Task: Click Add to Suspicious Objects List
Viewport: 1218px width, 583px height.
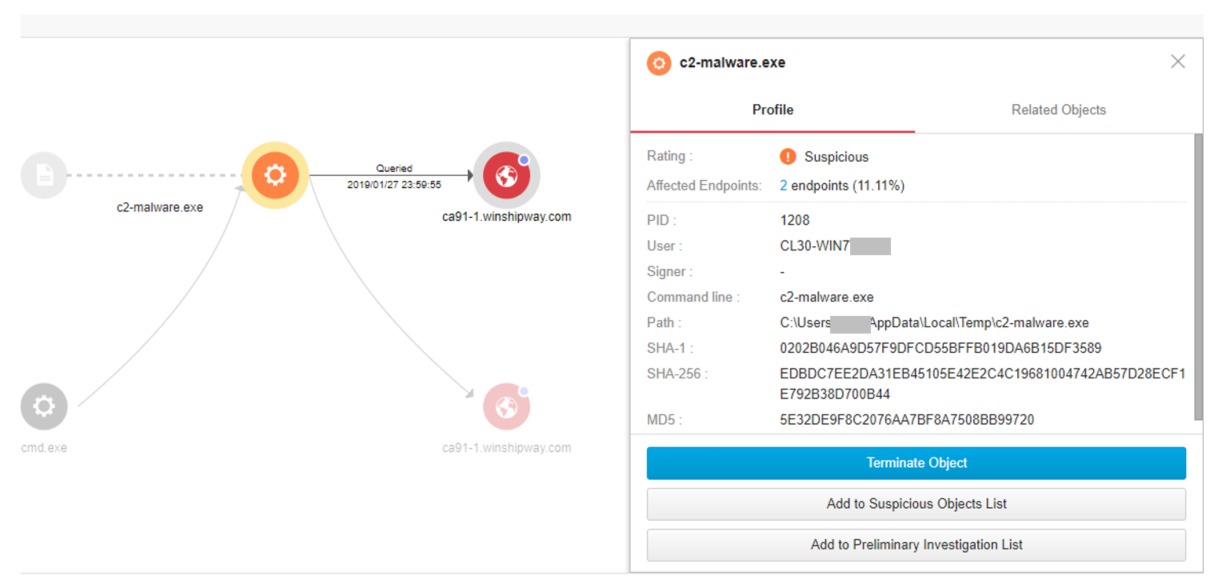Action: (916, 504)
